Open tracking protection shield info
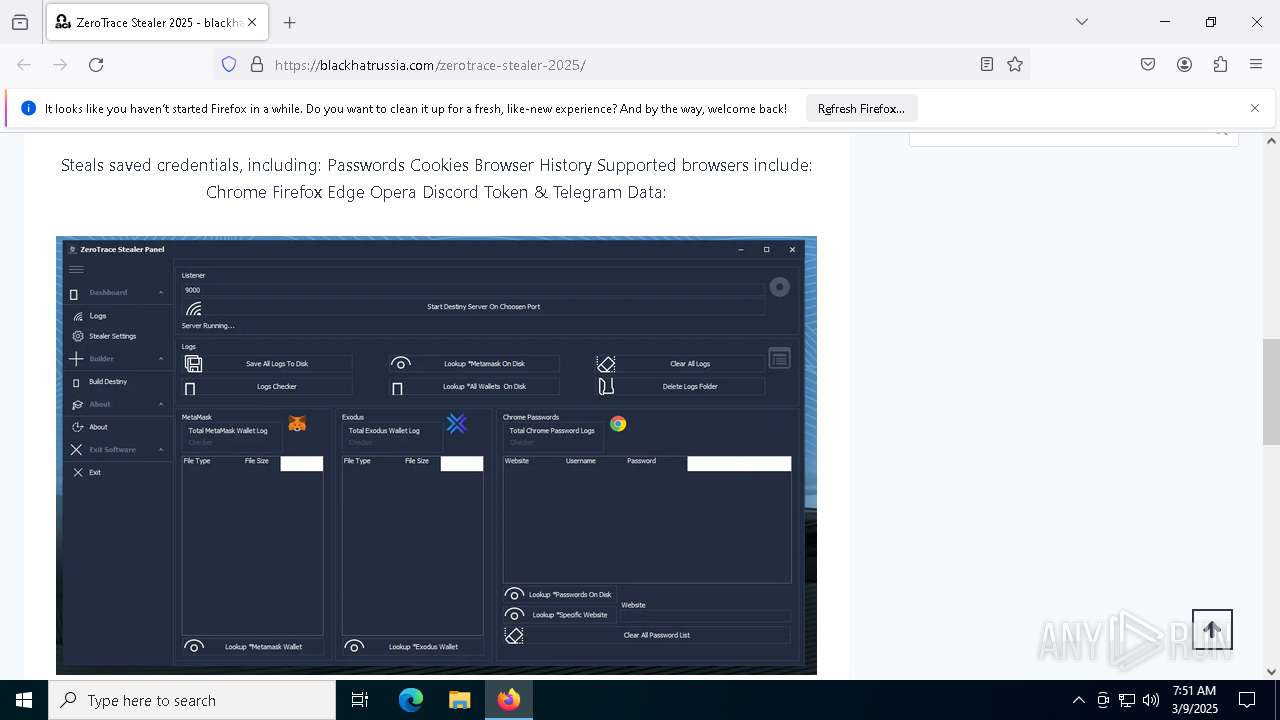Viewport: 1280px width, 720px height. coord(229,65)
